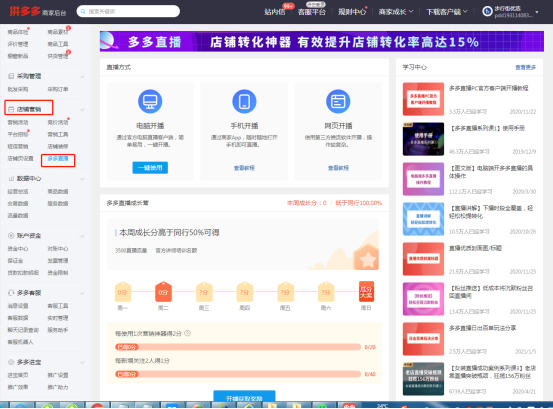Select 短信营销 in the sidebar
553x409 pixels.
(18, 146)
